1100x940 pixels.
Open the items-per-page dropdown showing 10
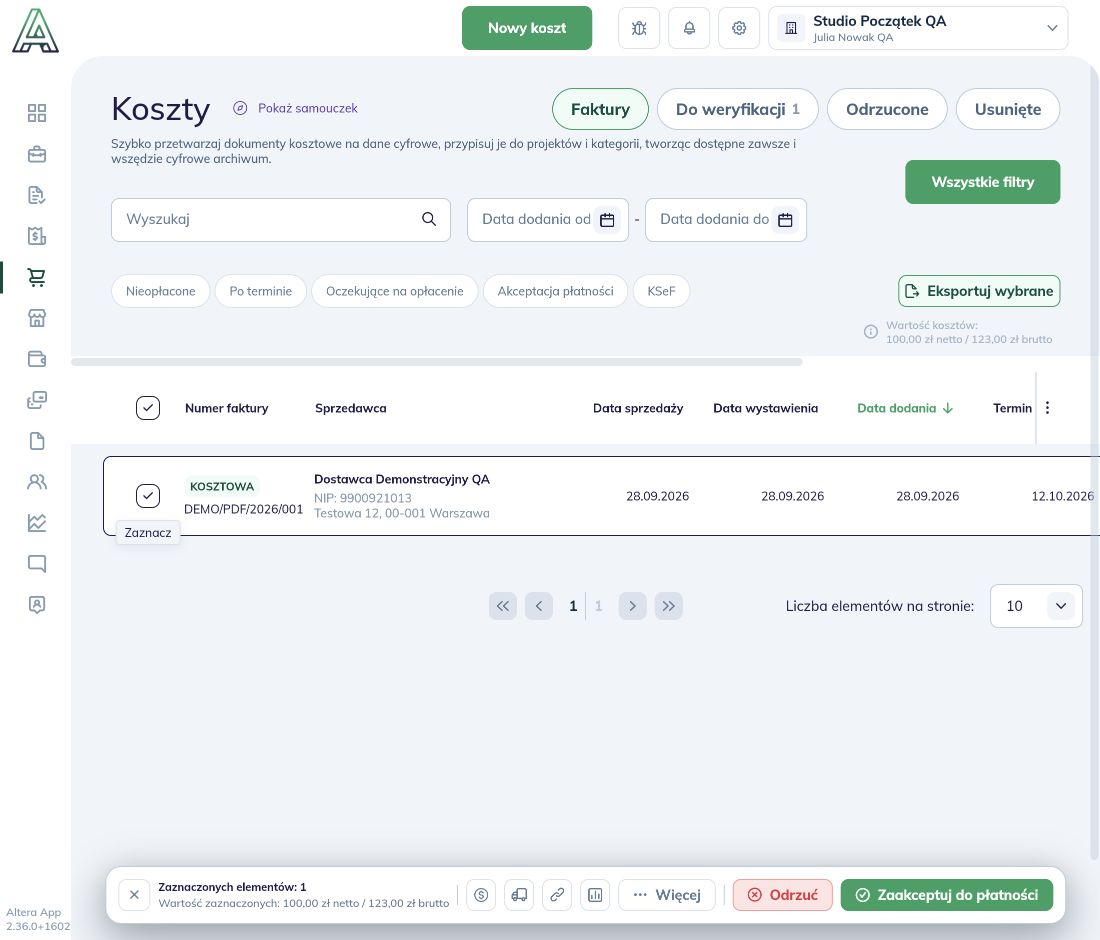click(1036, 606)
